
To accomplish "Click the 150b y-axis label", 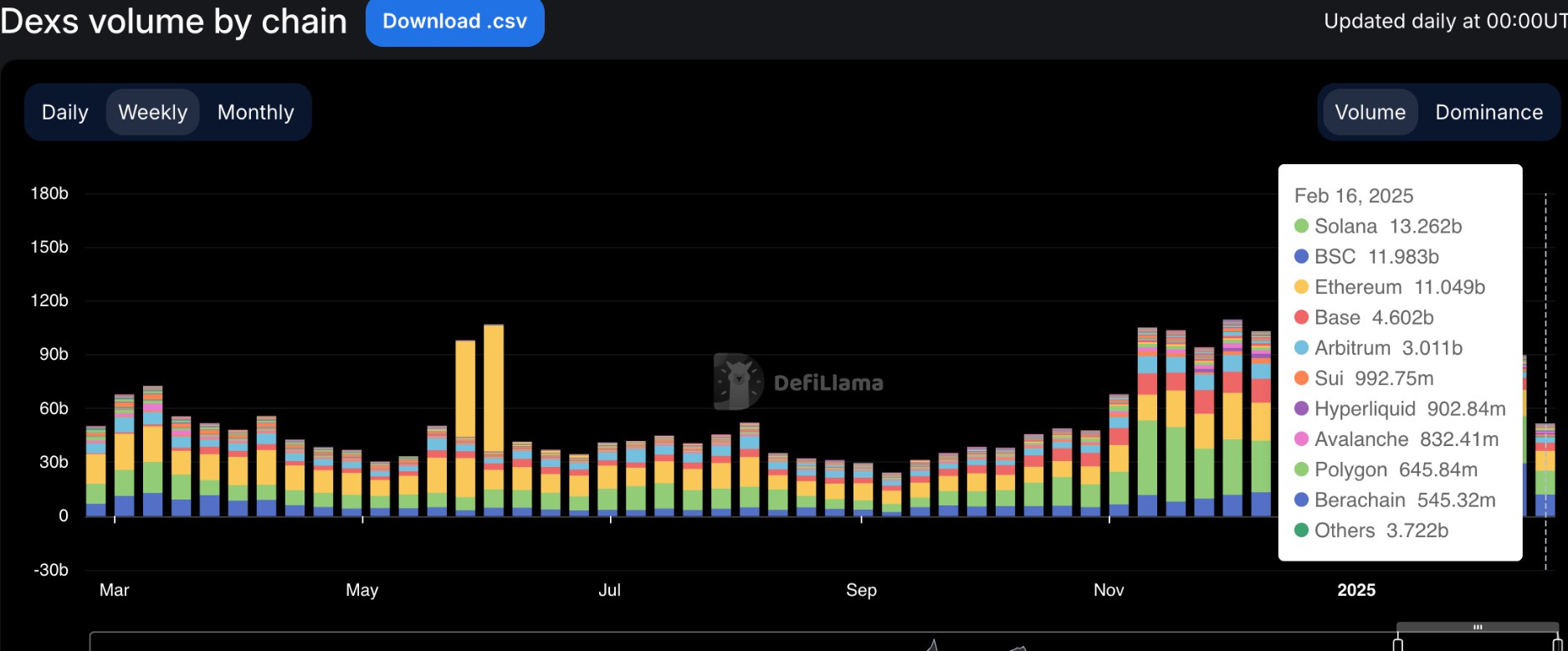I will click(49, 247).
